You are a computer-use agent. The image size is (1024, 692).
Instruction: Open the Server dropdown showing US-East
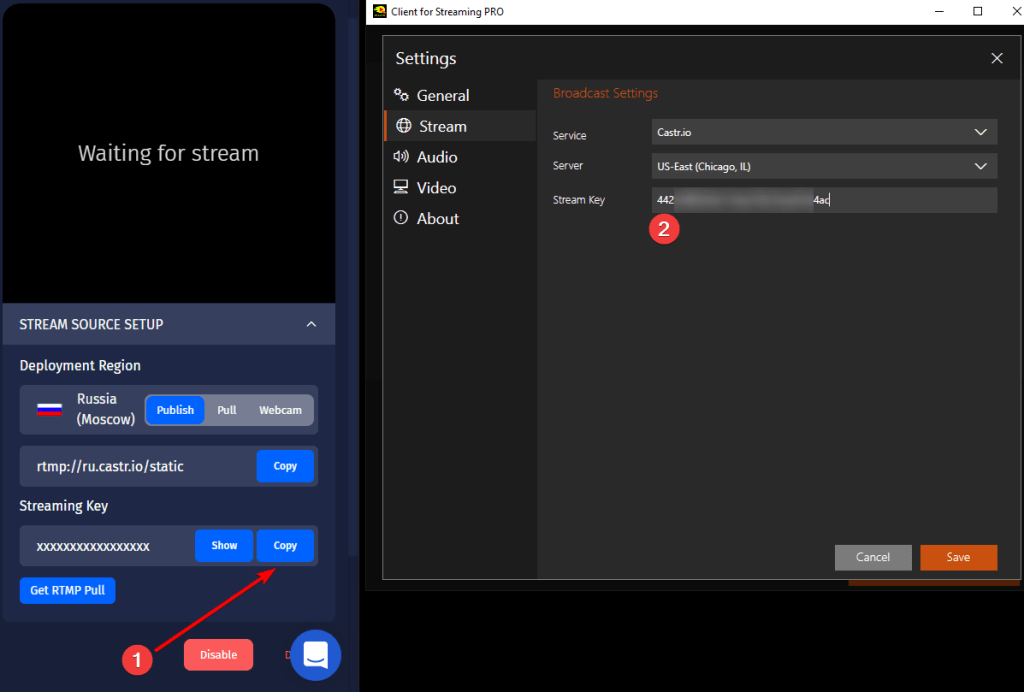click(824, 165)
